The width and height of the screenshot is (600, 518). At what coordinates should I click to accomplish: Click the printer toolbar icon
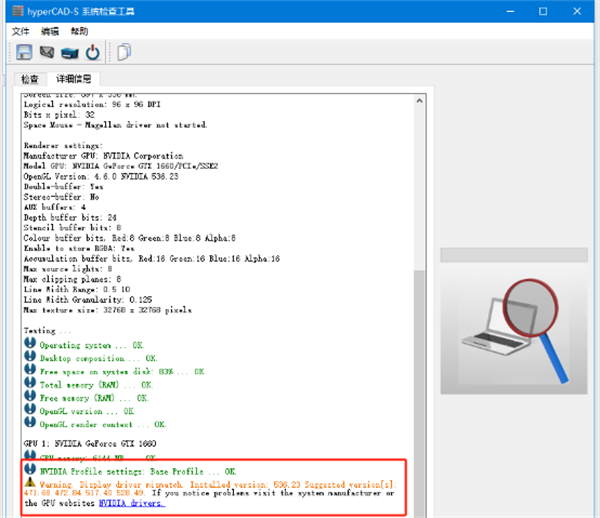[68, 52]
